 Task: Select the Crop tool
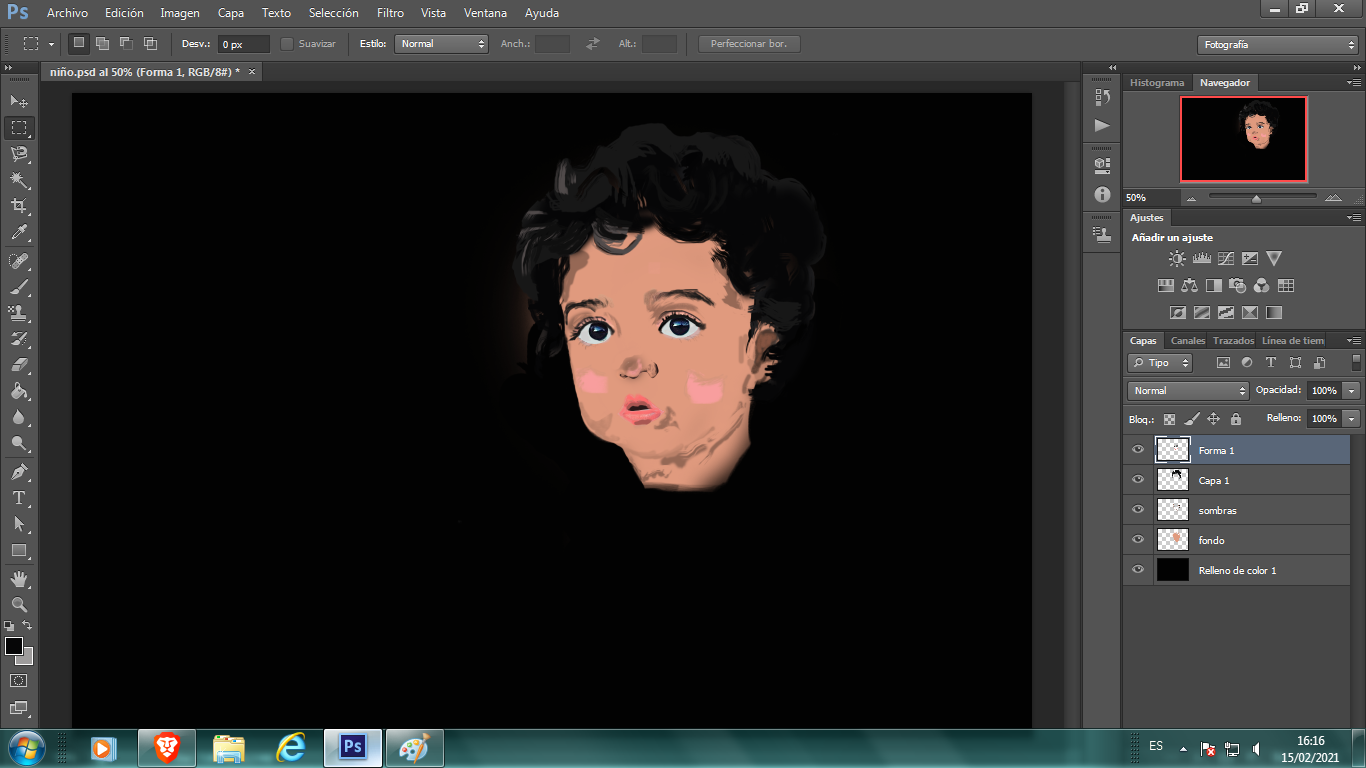[x=19, y=206]
